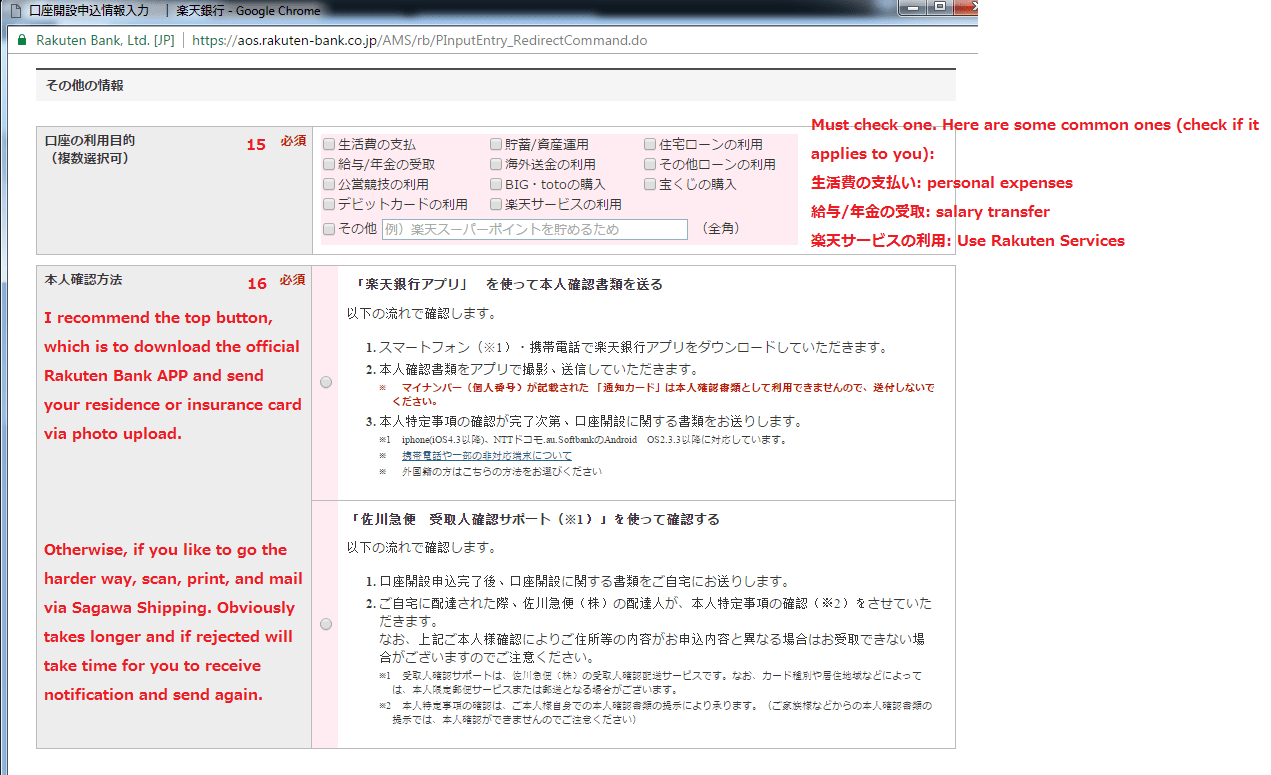Check the 給与/年金の受取 checkbox

329,165
